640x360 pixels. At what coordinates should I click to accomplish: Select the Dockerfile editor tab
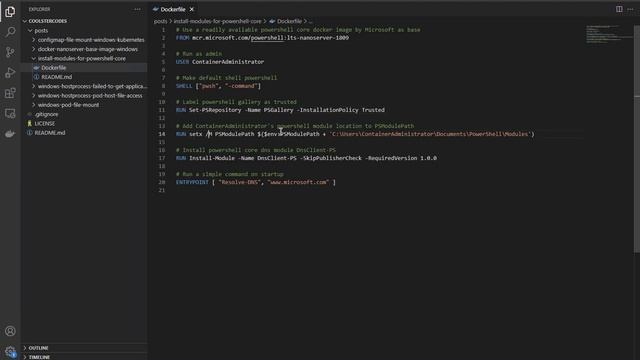[173, 9]
